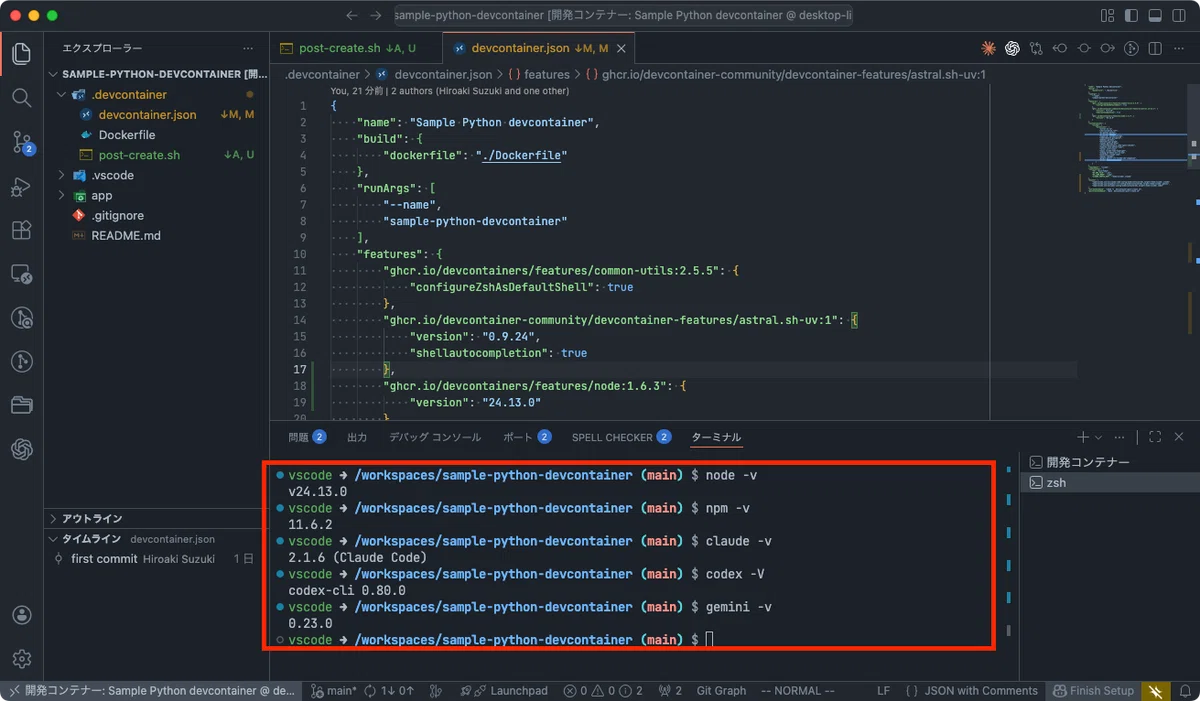Open editor more actions ellipsis

[x=1180, y=47]
